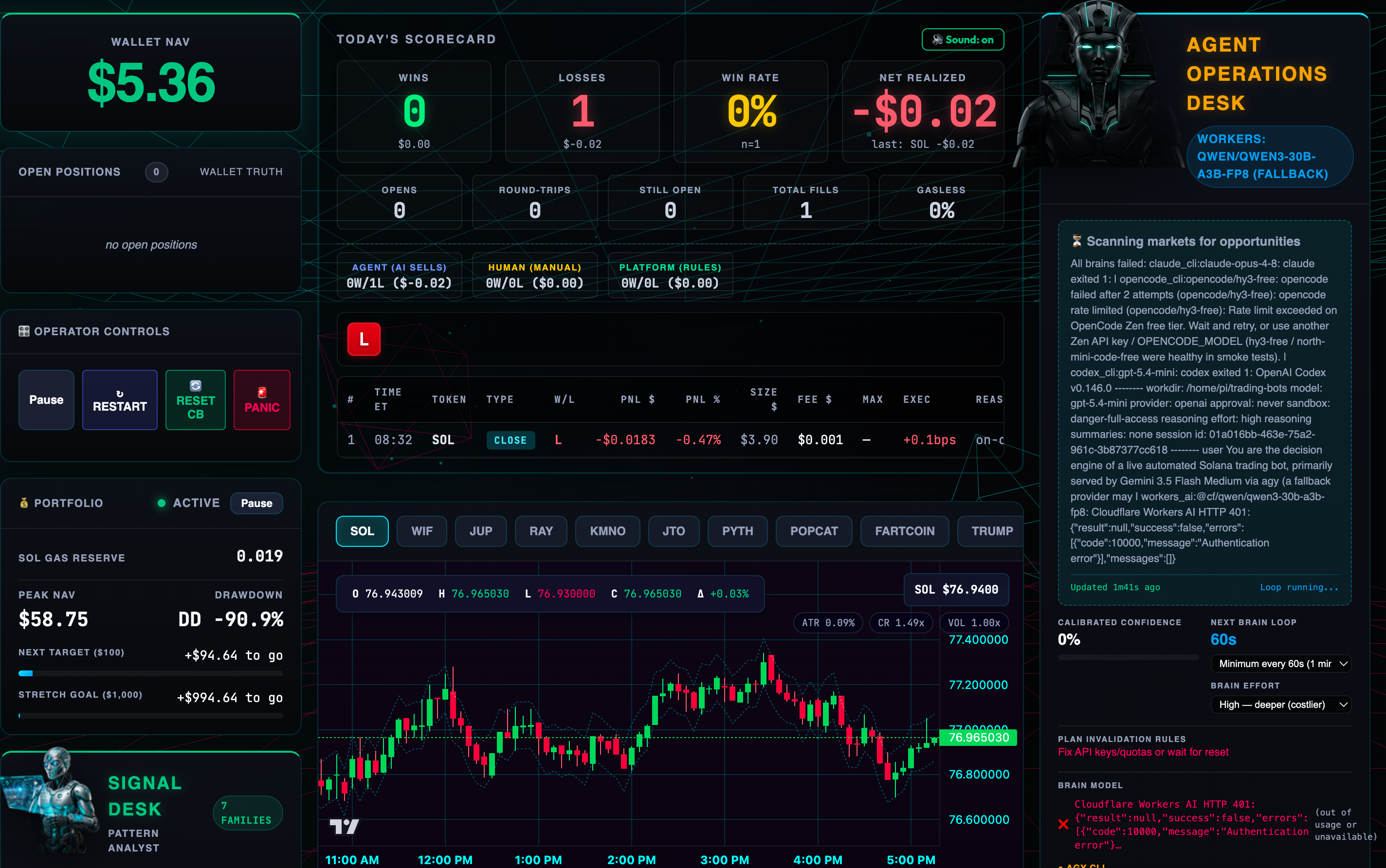This screenshot has width=1386, height=868.
Task: Click the green ACTIVE status dot
Action: [x=162, y=503]
